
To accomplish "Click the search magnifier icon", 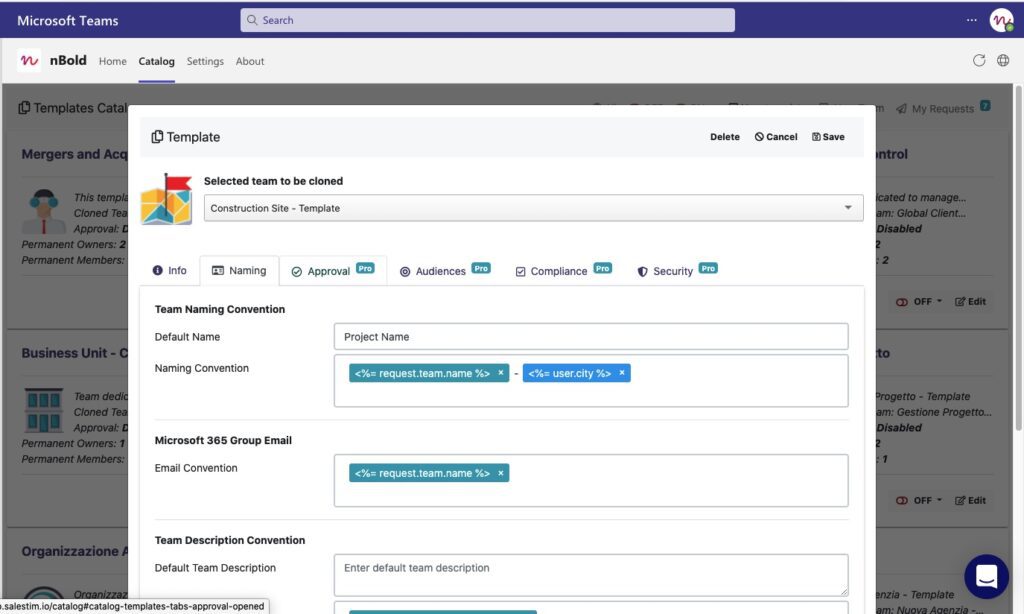I will point(252,20).
